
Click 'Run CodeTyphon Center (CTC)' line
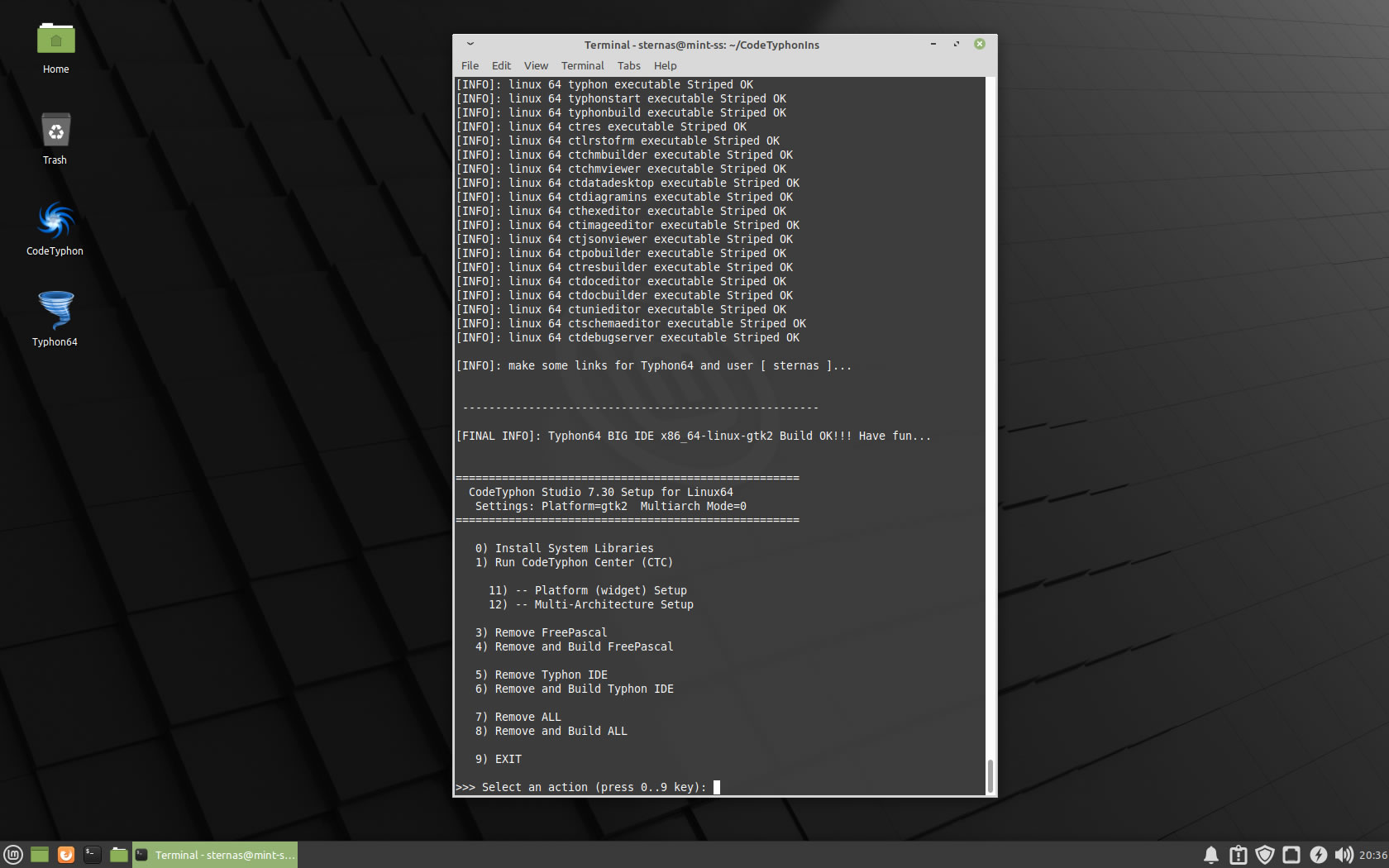point(574,562)
